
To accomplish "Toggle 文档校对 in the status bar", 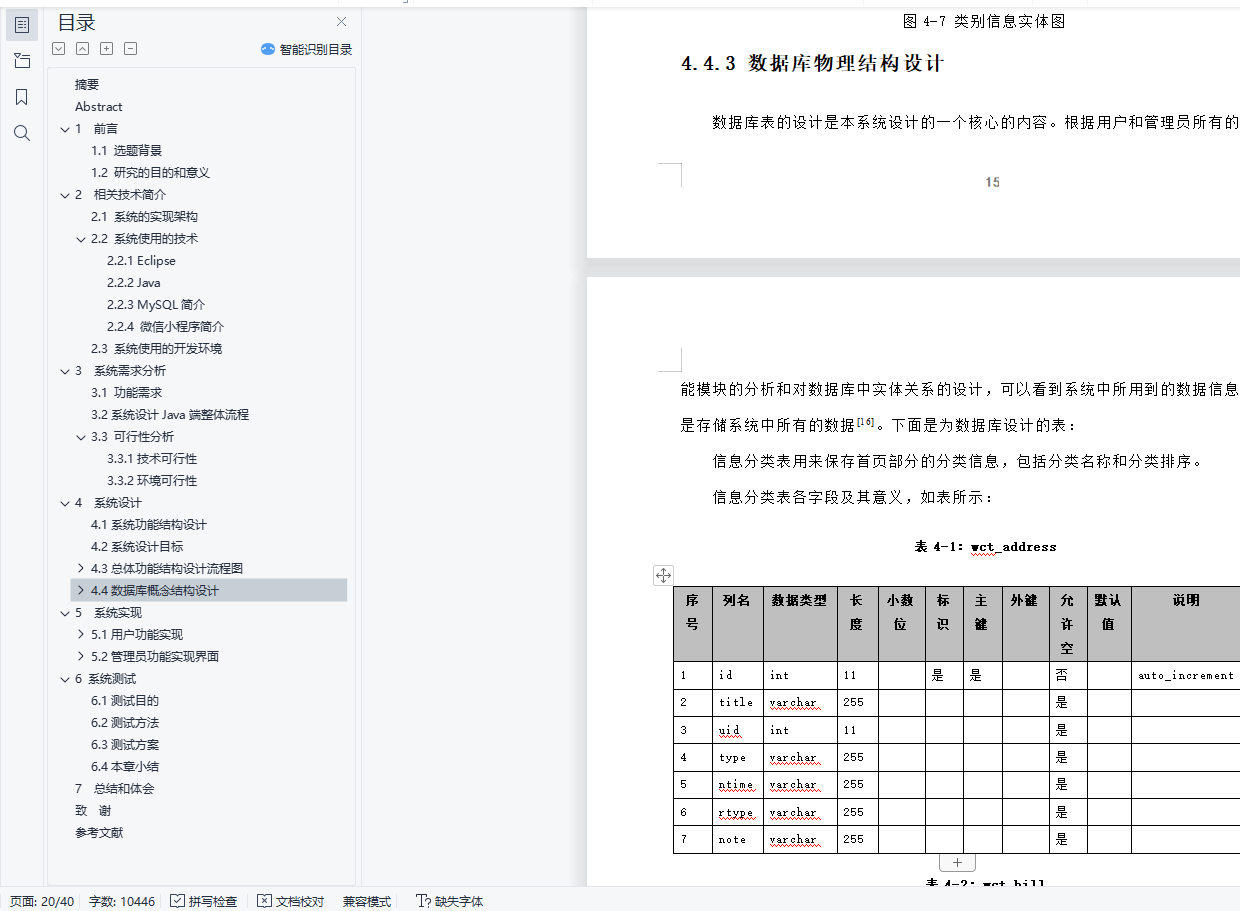I will click(x=291, y=901).
